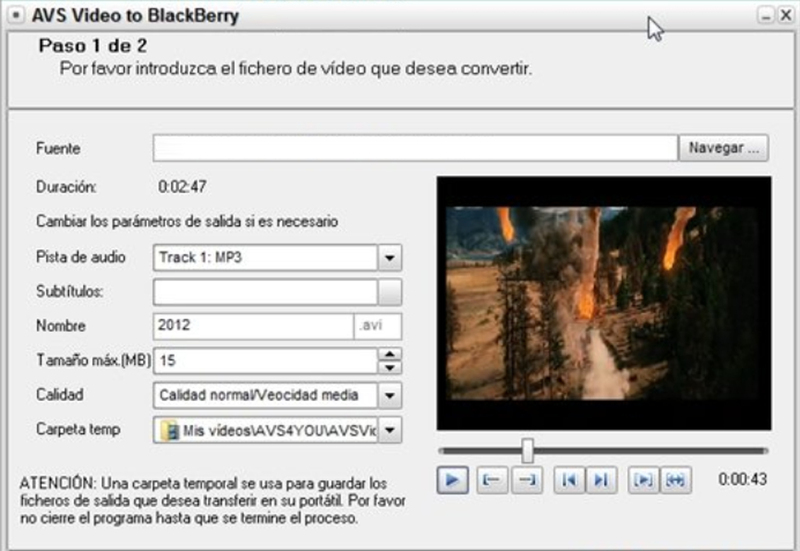The image size is (800, 551).
Task: Click the folder icon in Carpeta temp
Action: pyautogui.click(x=169, y=430)
